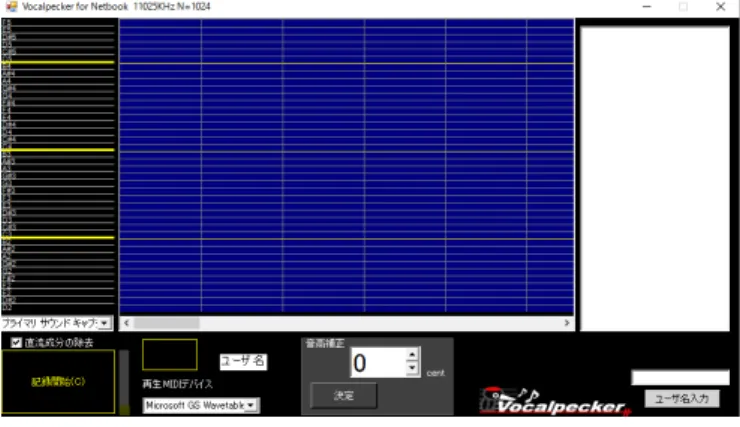
Task: Click the left arrow of the horizontal scrollbar
Action: (126, 323)
